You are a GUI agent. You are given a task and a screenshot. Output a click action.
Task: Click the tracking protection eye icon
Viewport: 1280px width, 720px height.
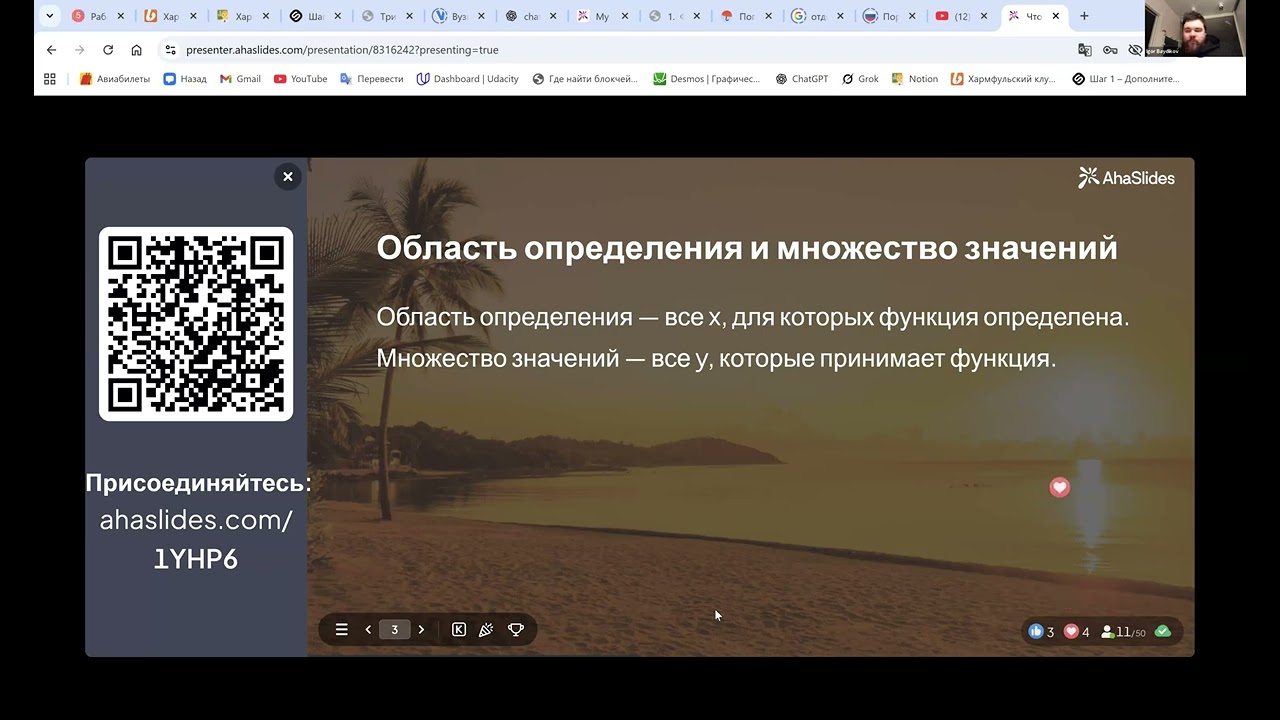pos(1135,50)
